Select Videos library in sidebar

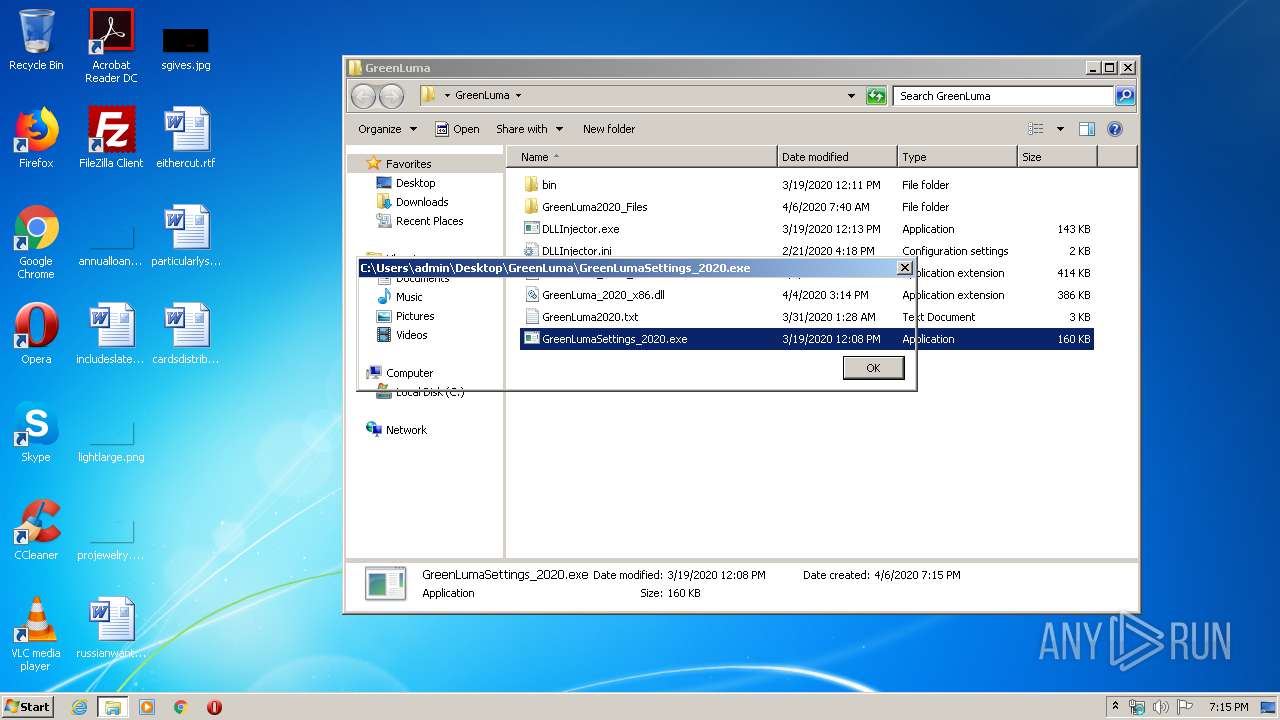(x=411, y=335)
